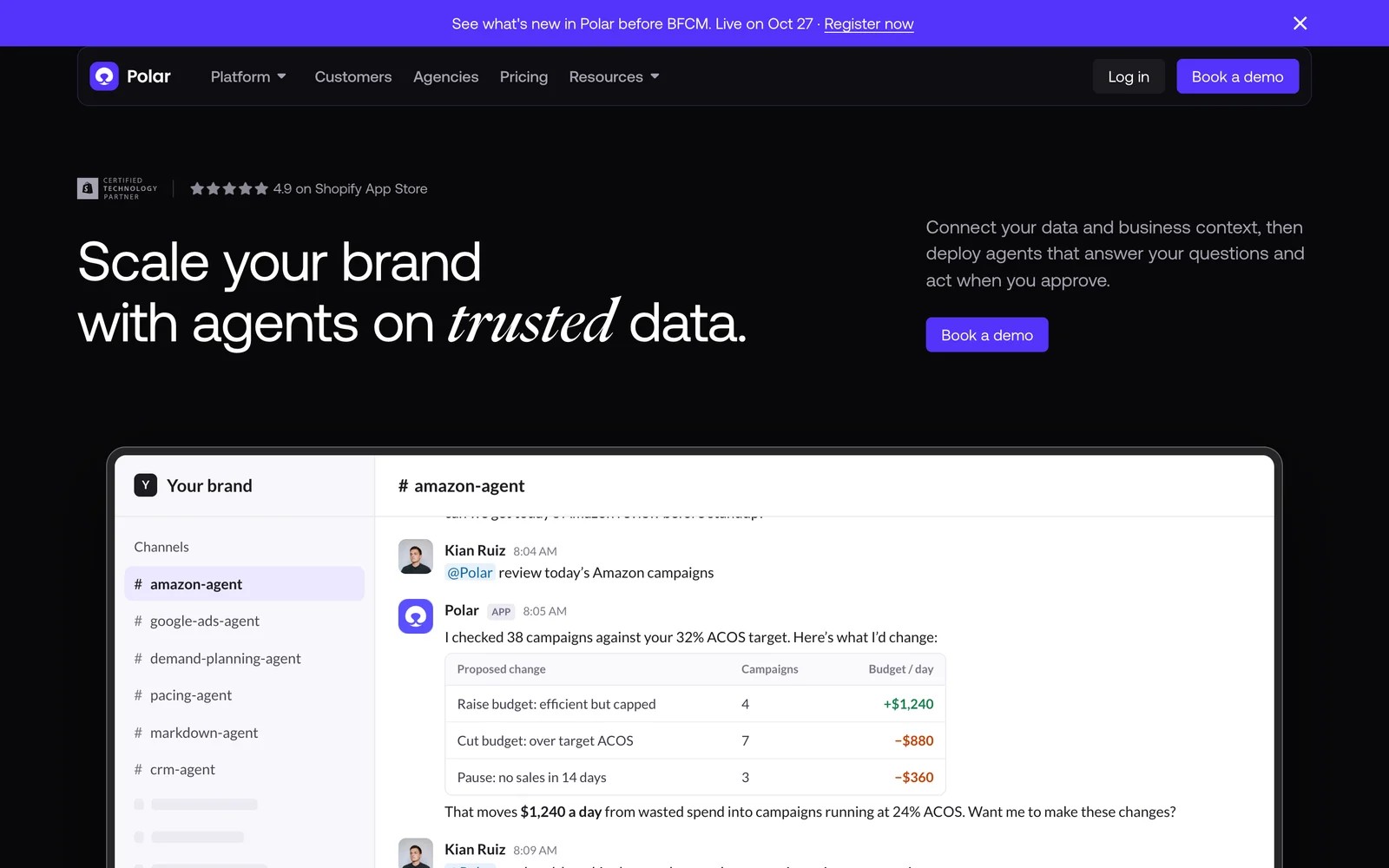Click the 'Campaigns' column header
Image resolution: width=1389 pixels, height=868 pixels.
pyautogui.click(x=770, y=669)
